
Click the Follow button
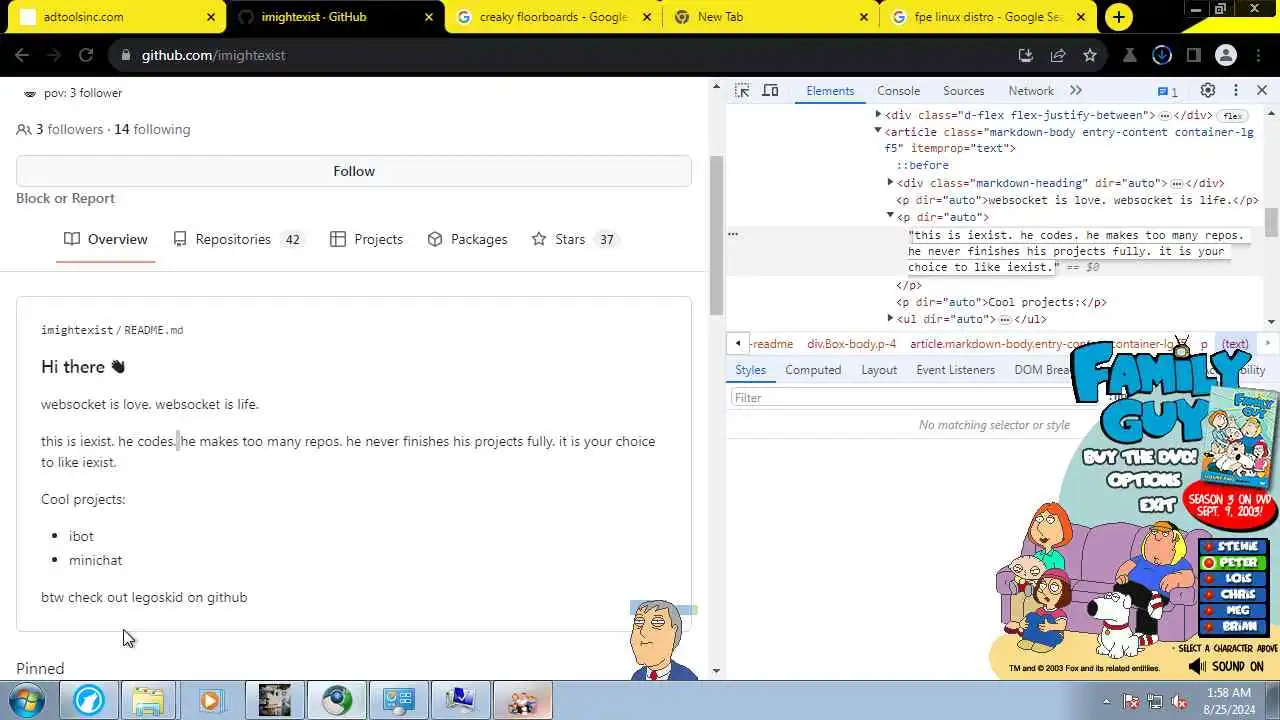(x=354, y=171)
